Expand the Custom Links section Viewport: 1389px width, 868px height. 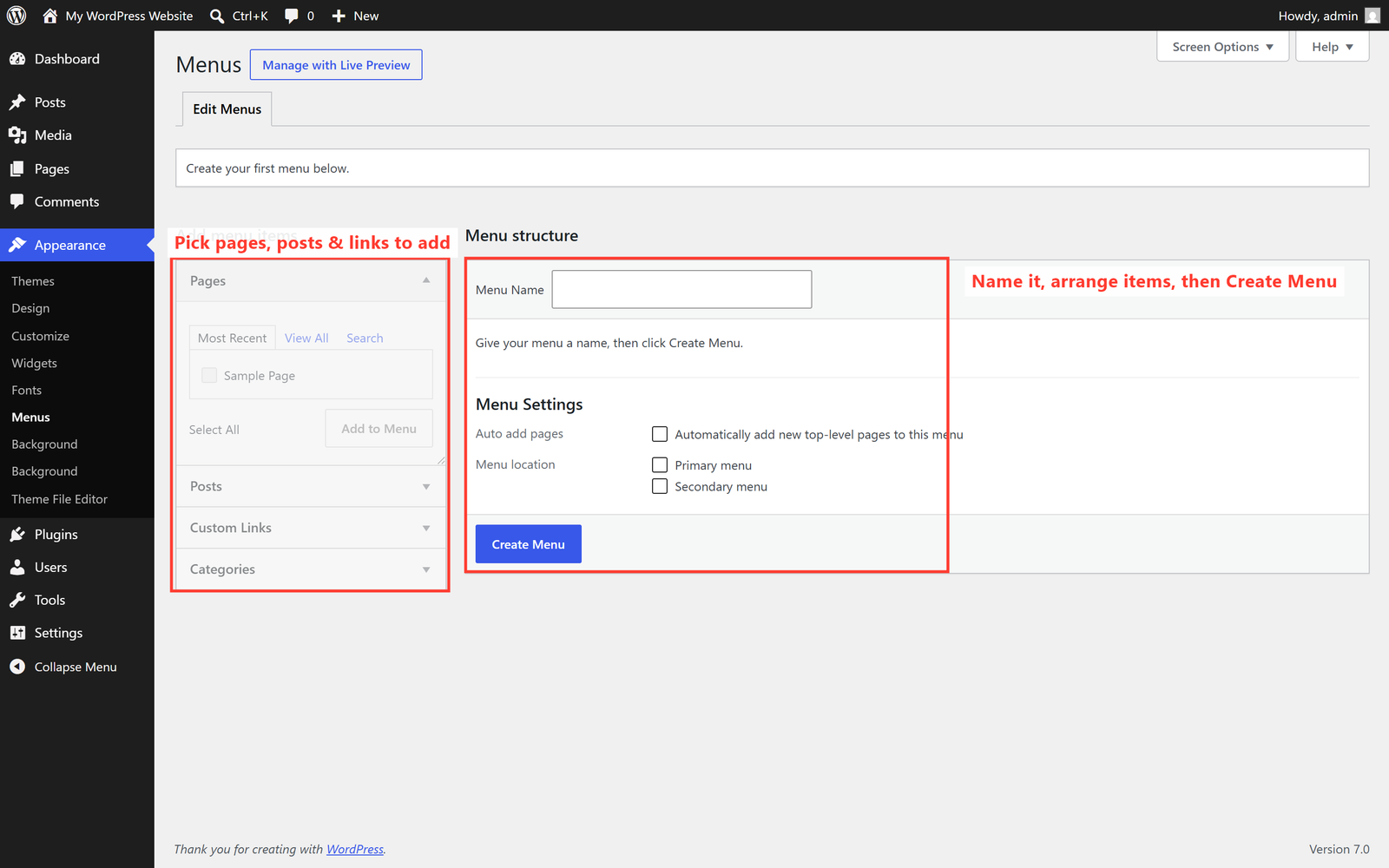point(311,528)
